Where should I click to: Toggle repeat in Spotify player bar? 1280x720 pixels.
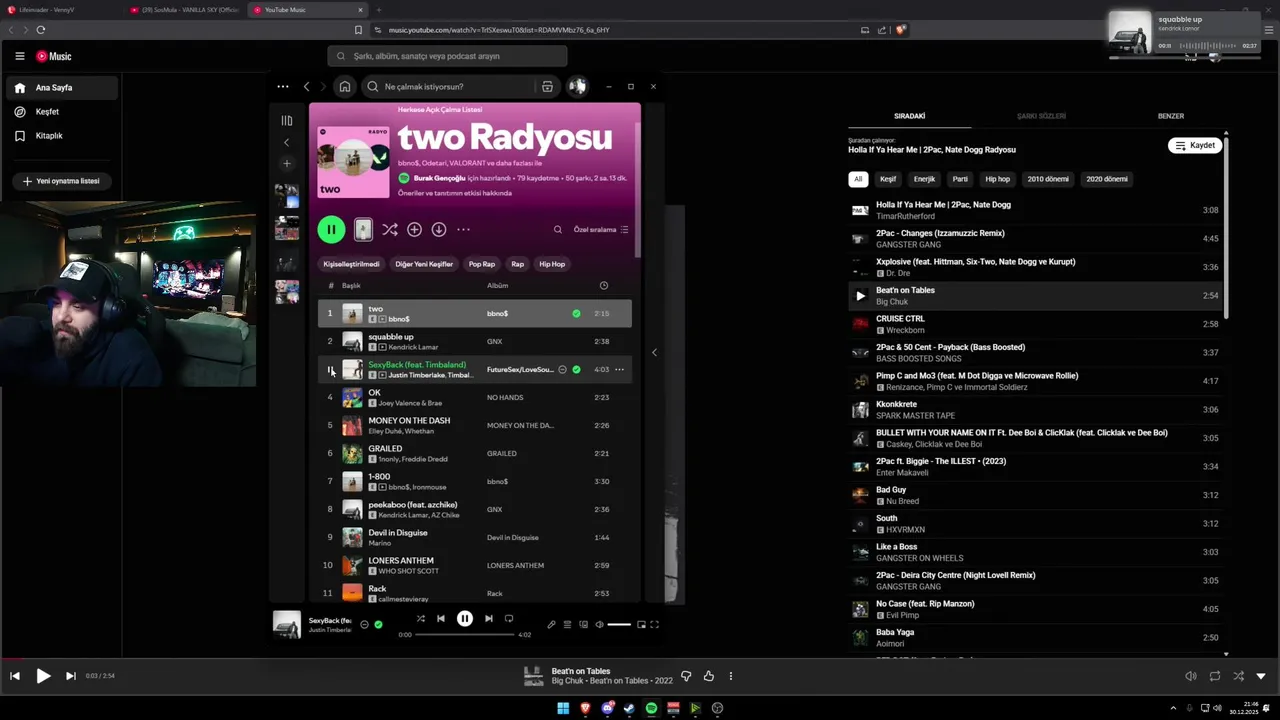click(x=509, y=619)
